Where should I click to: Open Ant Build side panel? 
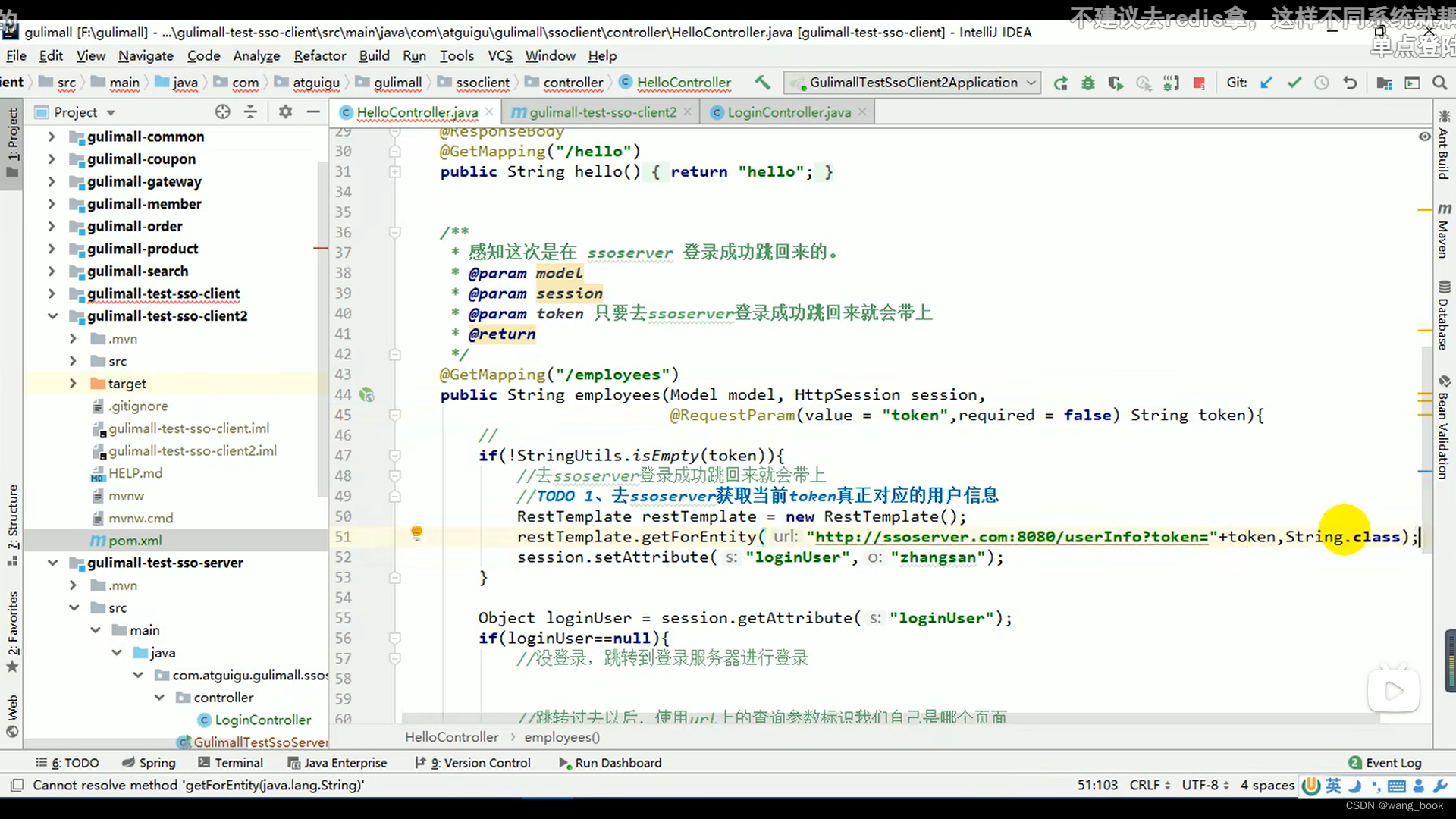(1443, 144)
